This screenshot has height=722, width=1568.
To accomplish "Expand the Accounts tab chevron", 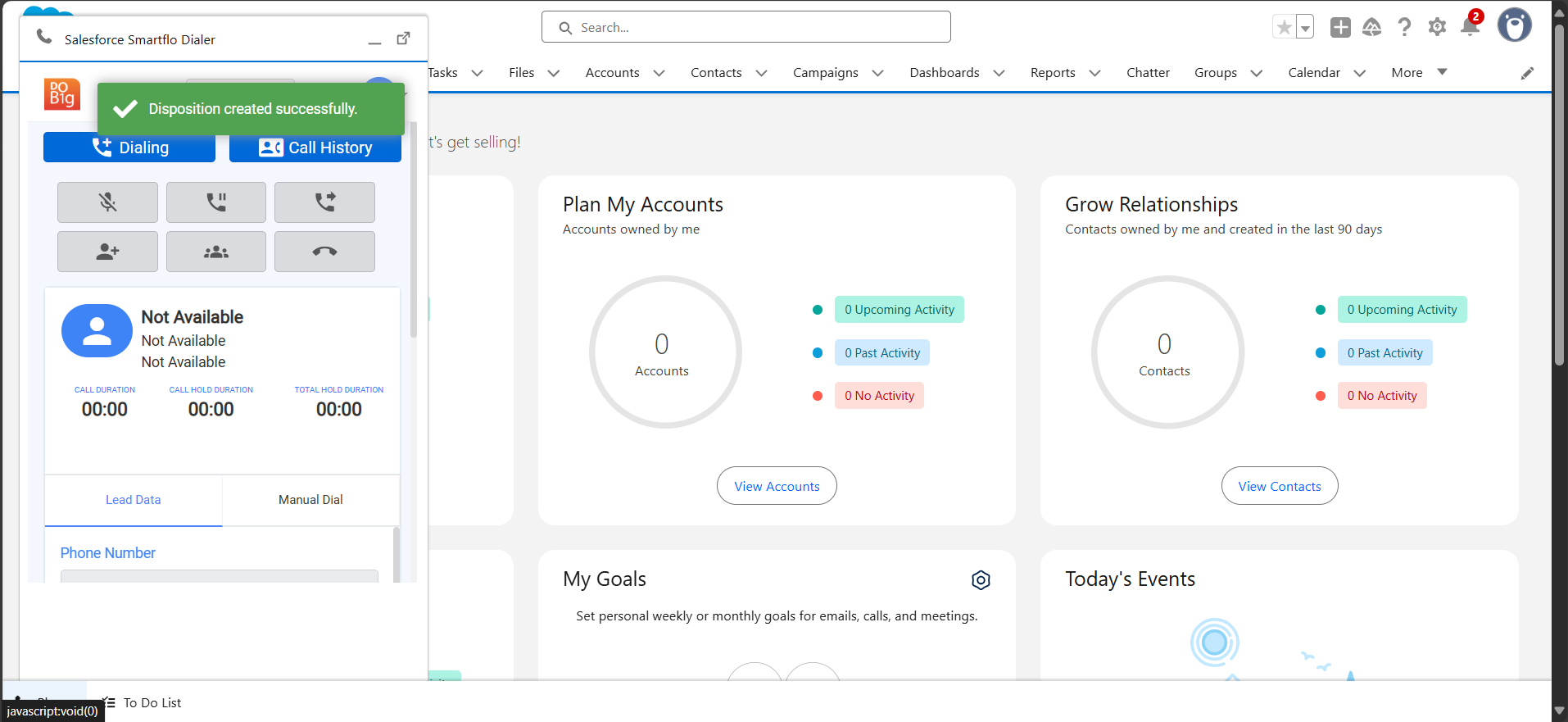I will point(659,73).
